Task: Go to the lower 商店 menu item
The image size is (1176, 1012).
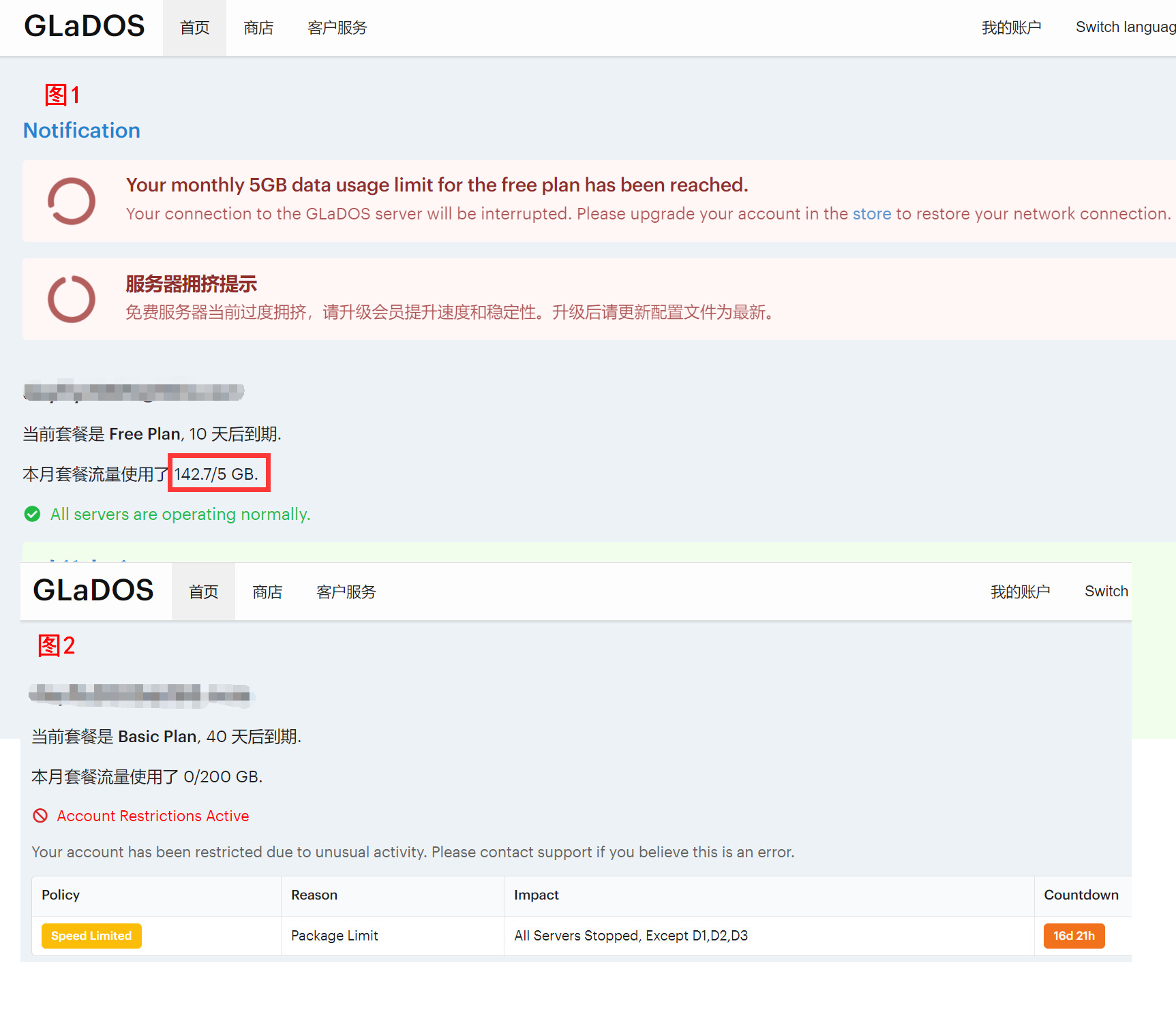Action: coord(267,592)
